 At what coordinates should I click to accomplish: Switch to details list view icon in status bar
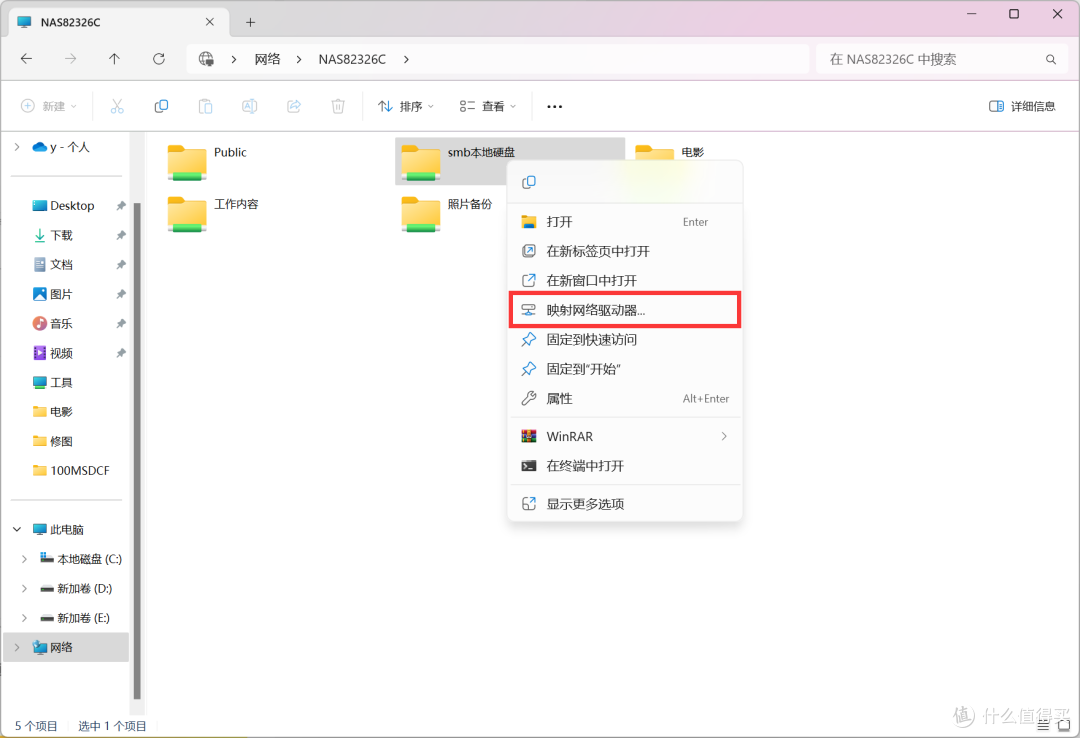tap(1043, 726)
